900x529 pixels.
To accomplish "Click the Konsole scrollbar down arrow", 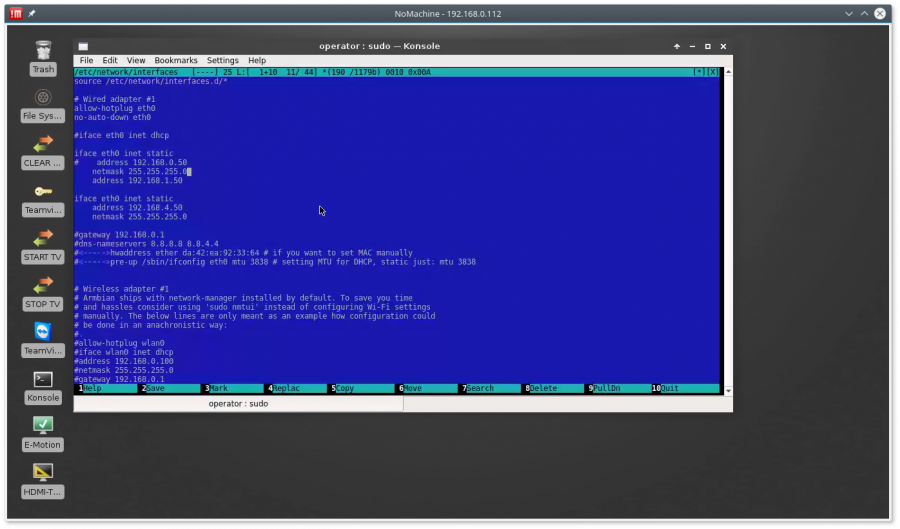I will (x=727, y=389).
